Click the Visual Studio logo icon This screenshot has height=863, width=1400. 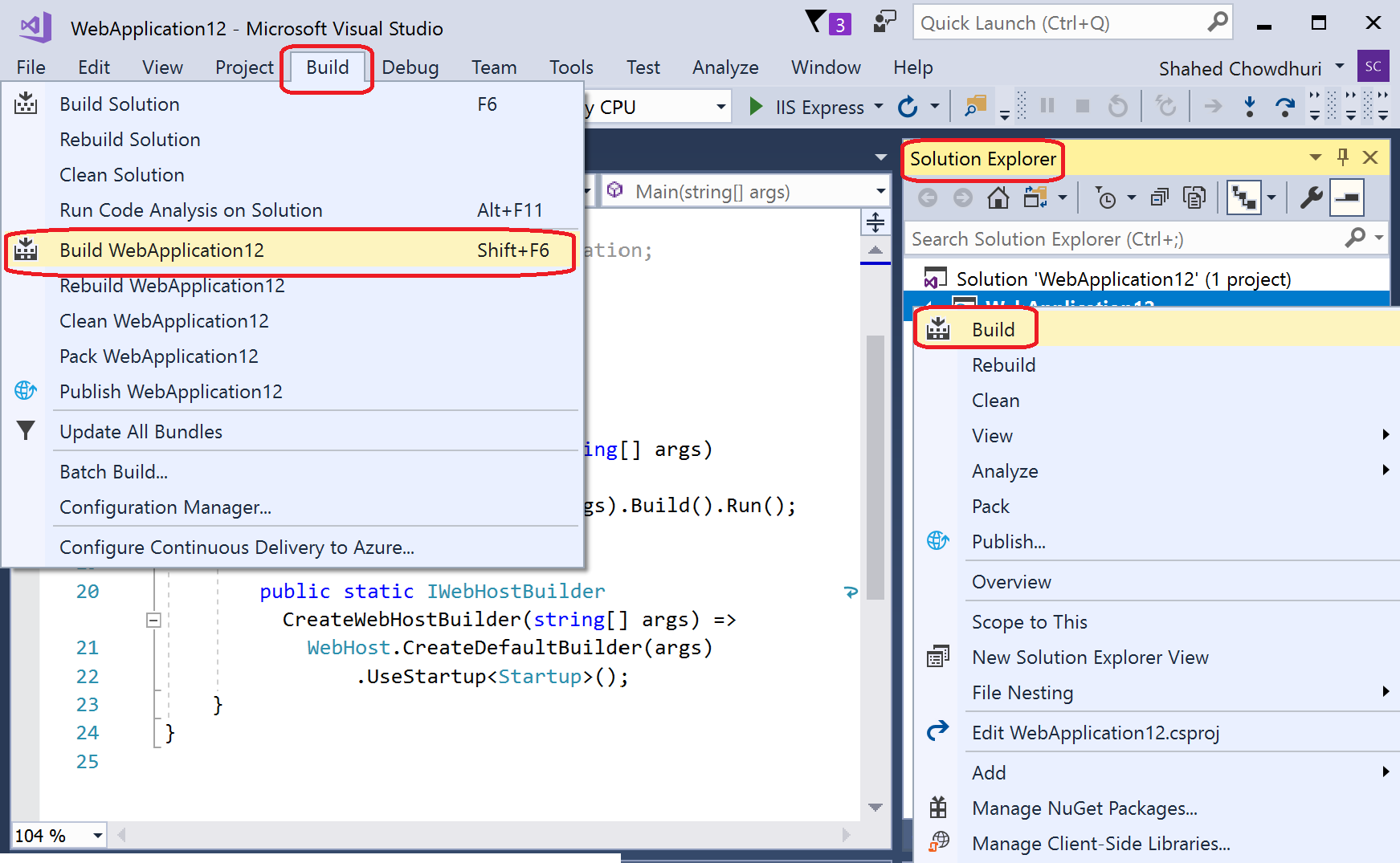[35, 27]
